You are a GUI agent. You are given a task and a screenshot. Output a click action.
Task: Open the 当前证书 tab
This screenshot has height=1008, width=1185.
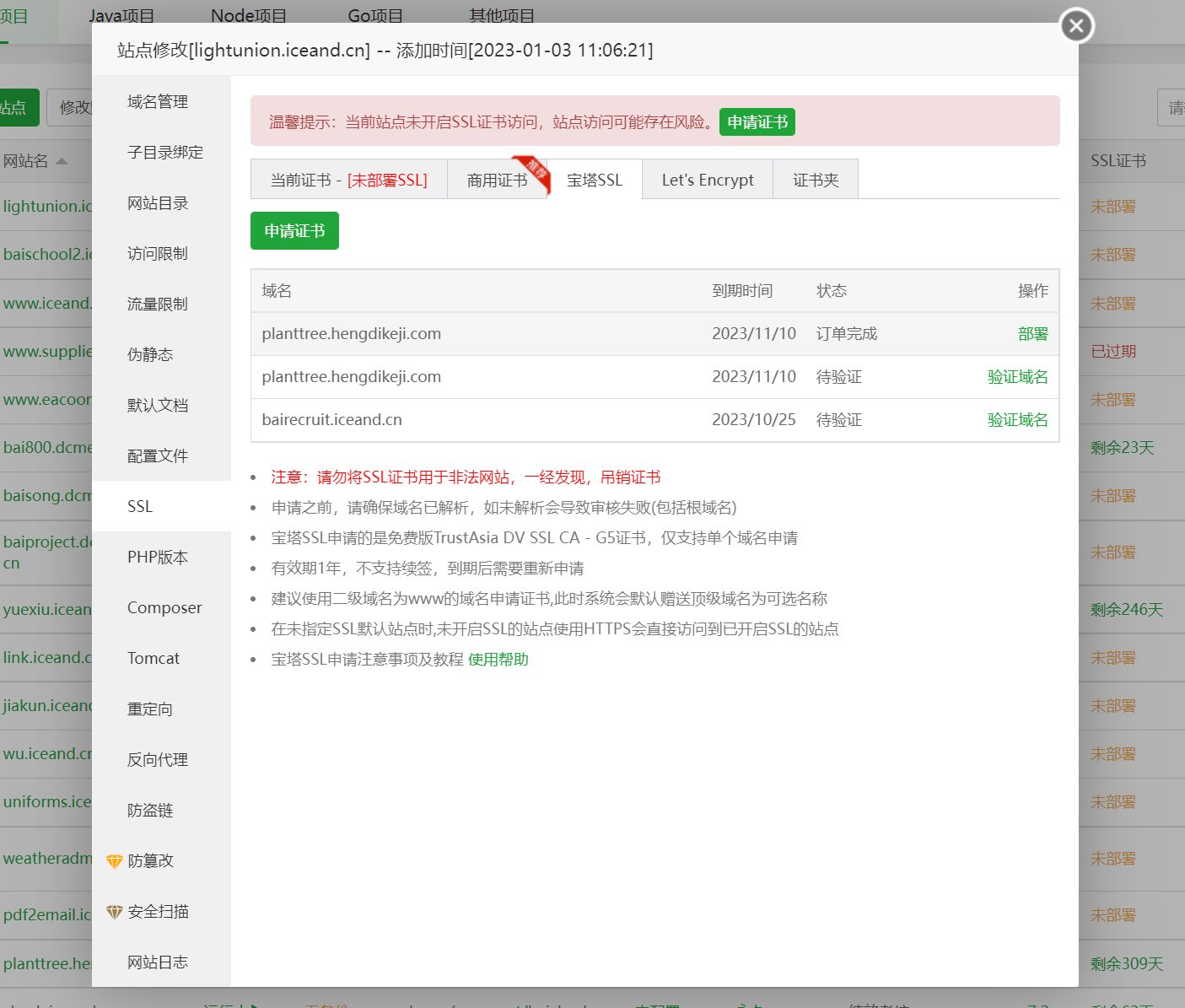coord(348,180)
